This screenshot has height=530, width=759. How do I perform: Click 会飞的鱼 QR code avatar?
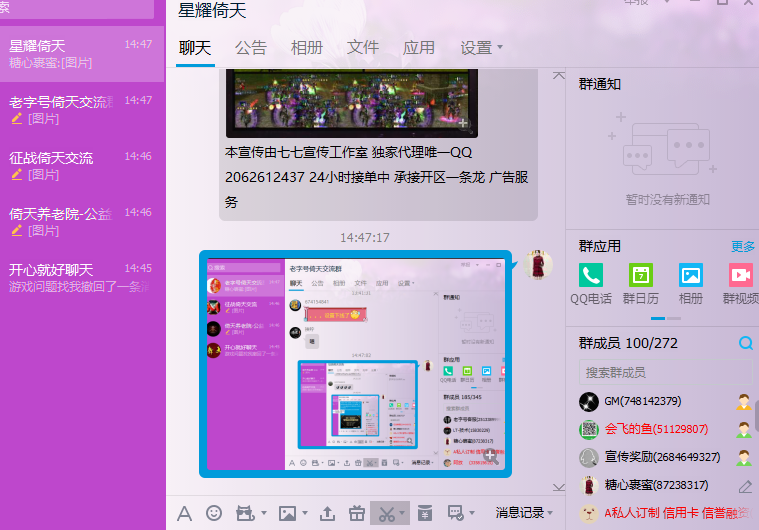(589, 429)
